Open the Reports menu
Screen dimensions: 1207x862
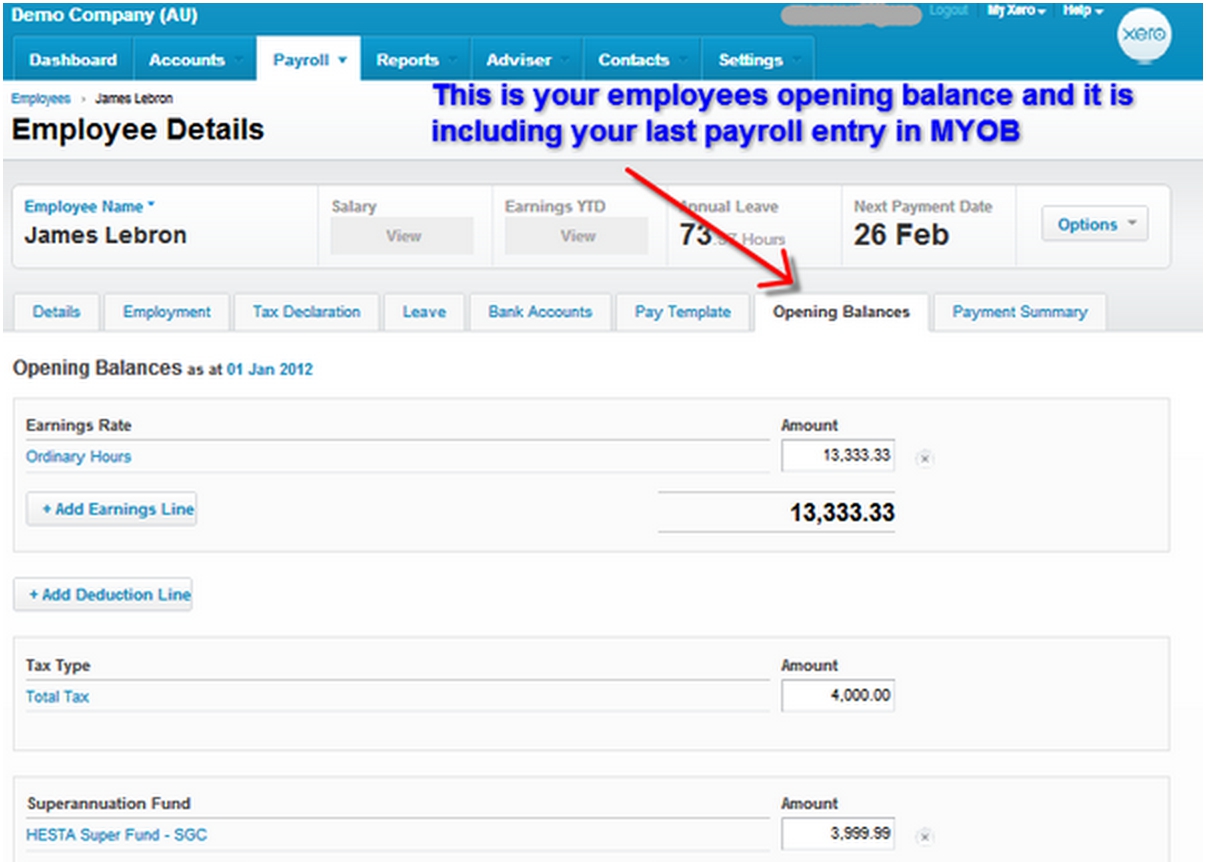click(414, 60)
